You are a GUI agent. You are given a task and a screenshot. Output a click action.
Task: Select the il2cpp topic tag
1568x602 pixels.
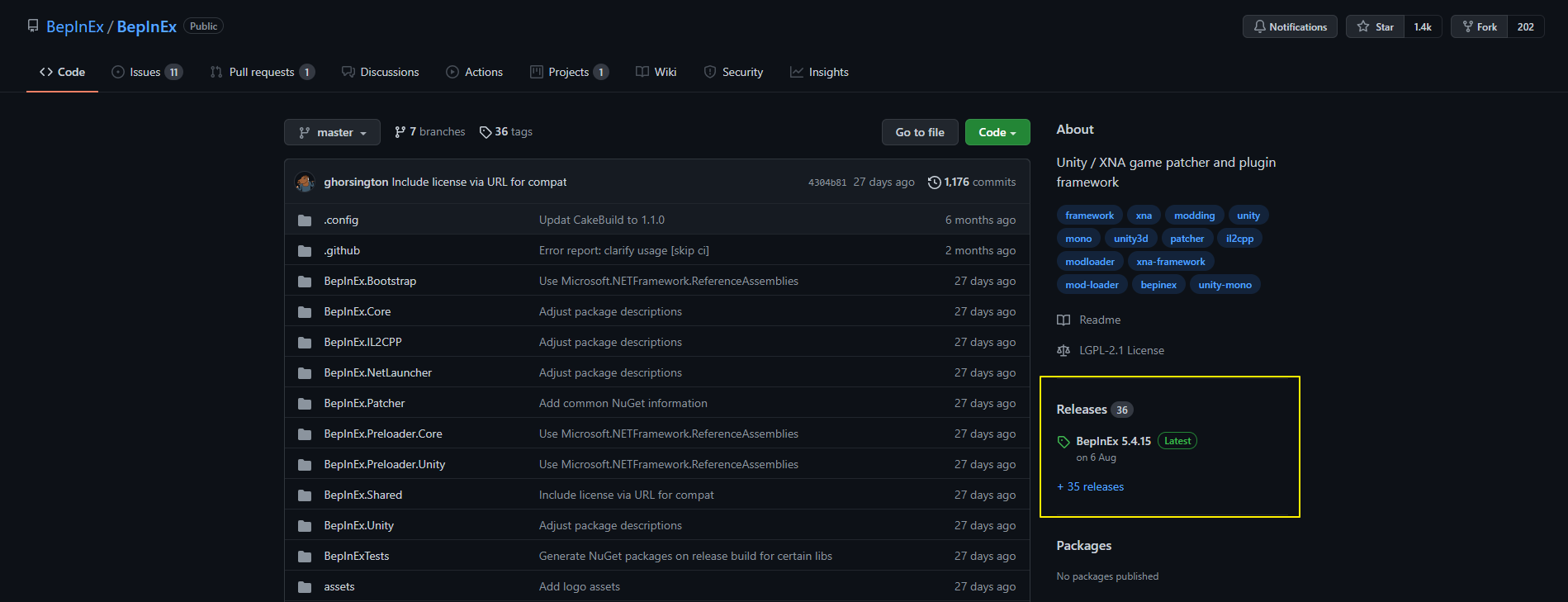click(x=1239, y=239)
